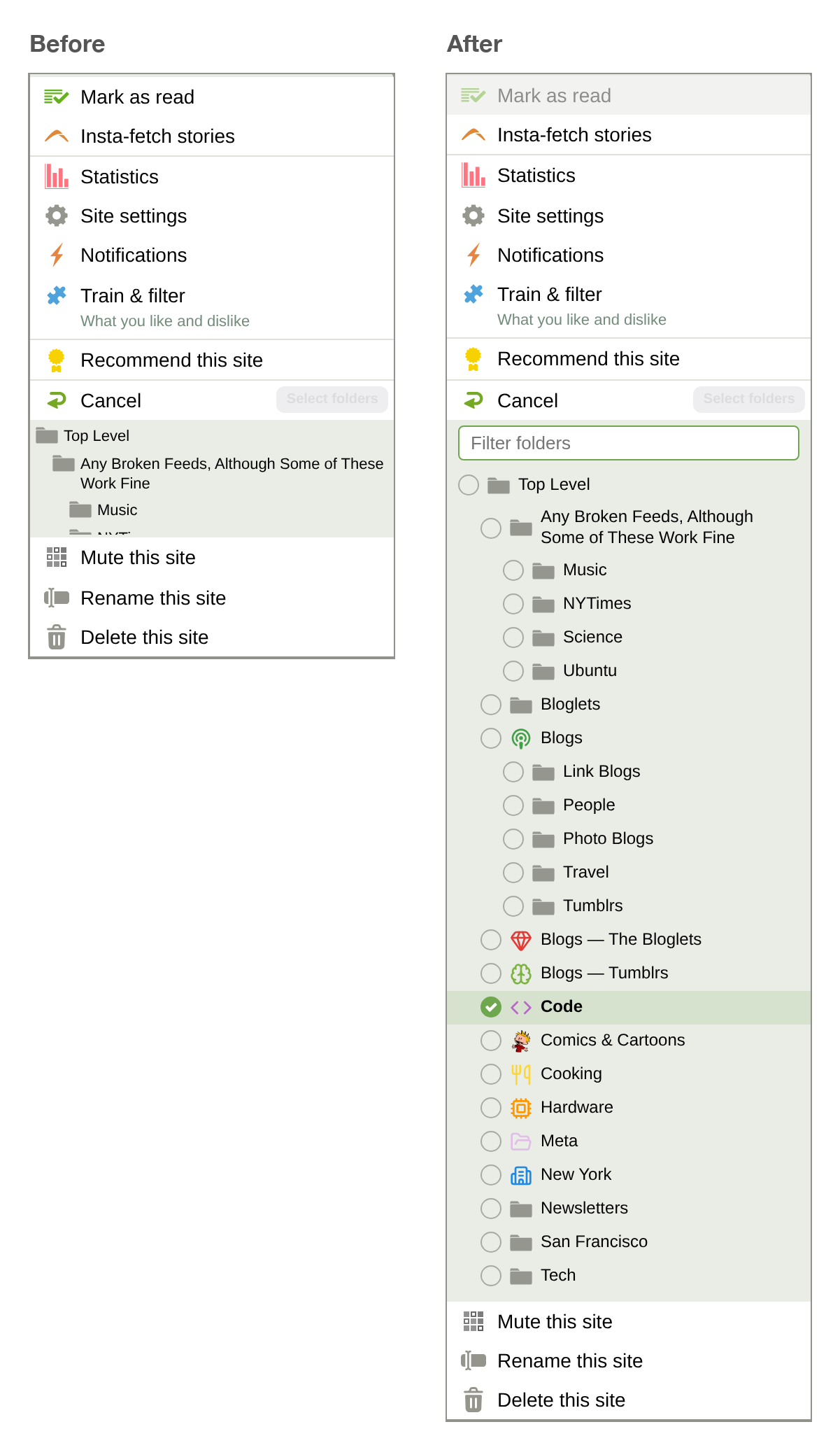Click the Train & filter puzzle icon in the After menu
The width and height of the screenshot is (840, 1450).
[474, 294]
